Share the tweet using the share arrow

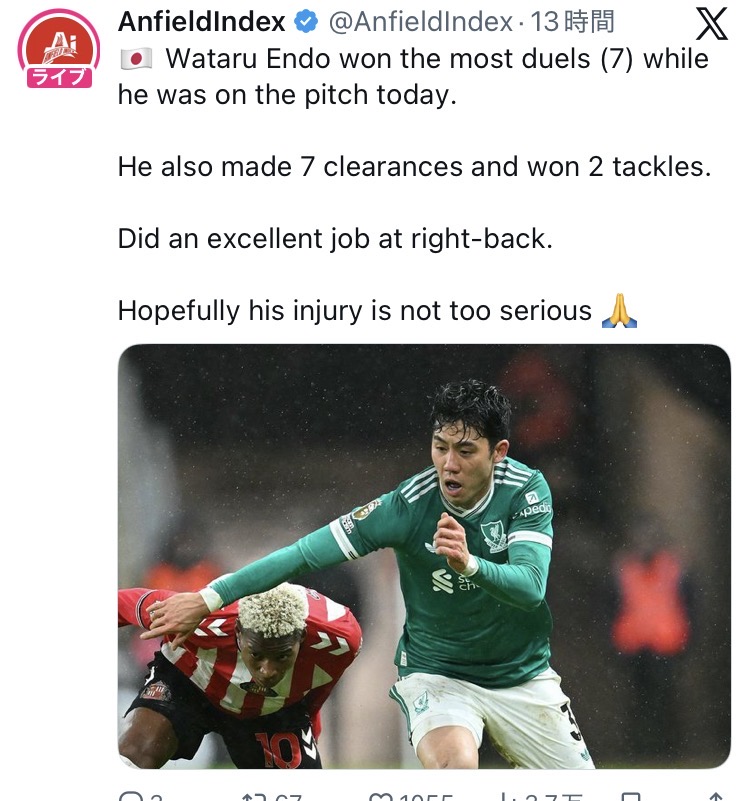click(716, 797)
